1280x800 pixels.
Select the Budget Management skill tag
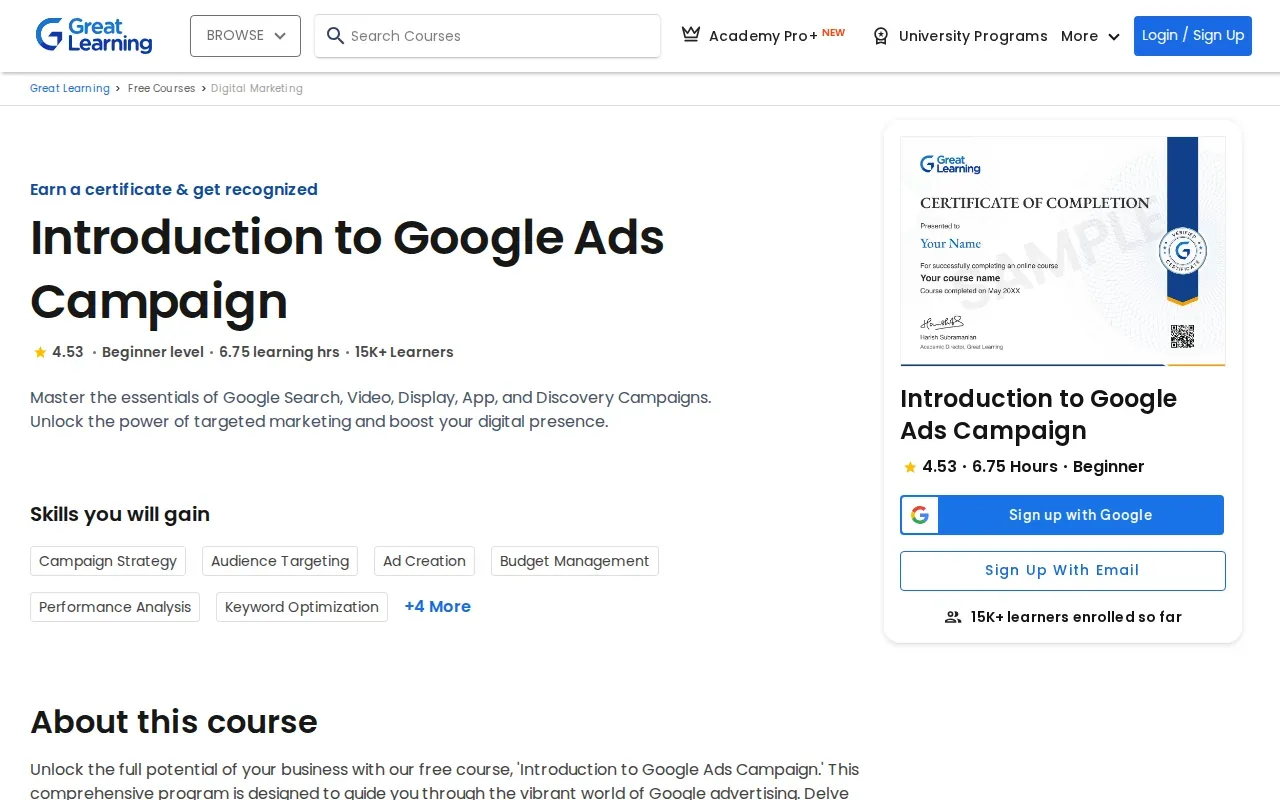[x=575, y=561]
